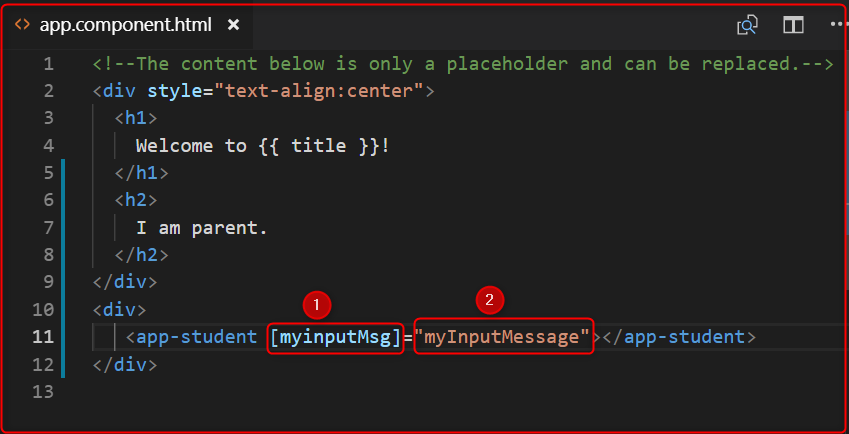Click red annotation marker number 2
849x434 pixels.
coord(489,299)
